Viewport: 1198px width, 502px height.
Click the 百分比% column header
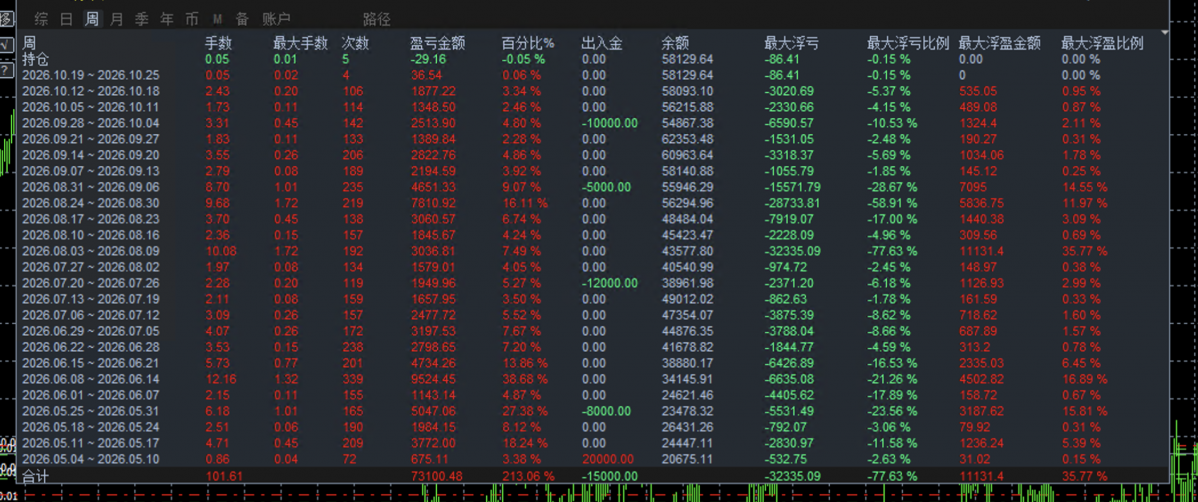tap(527, 44)
